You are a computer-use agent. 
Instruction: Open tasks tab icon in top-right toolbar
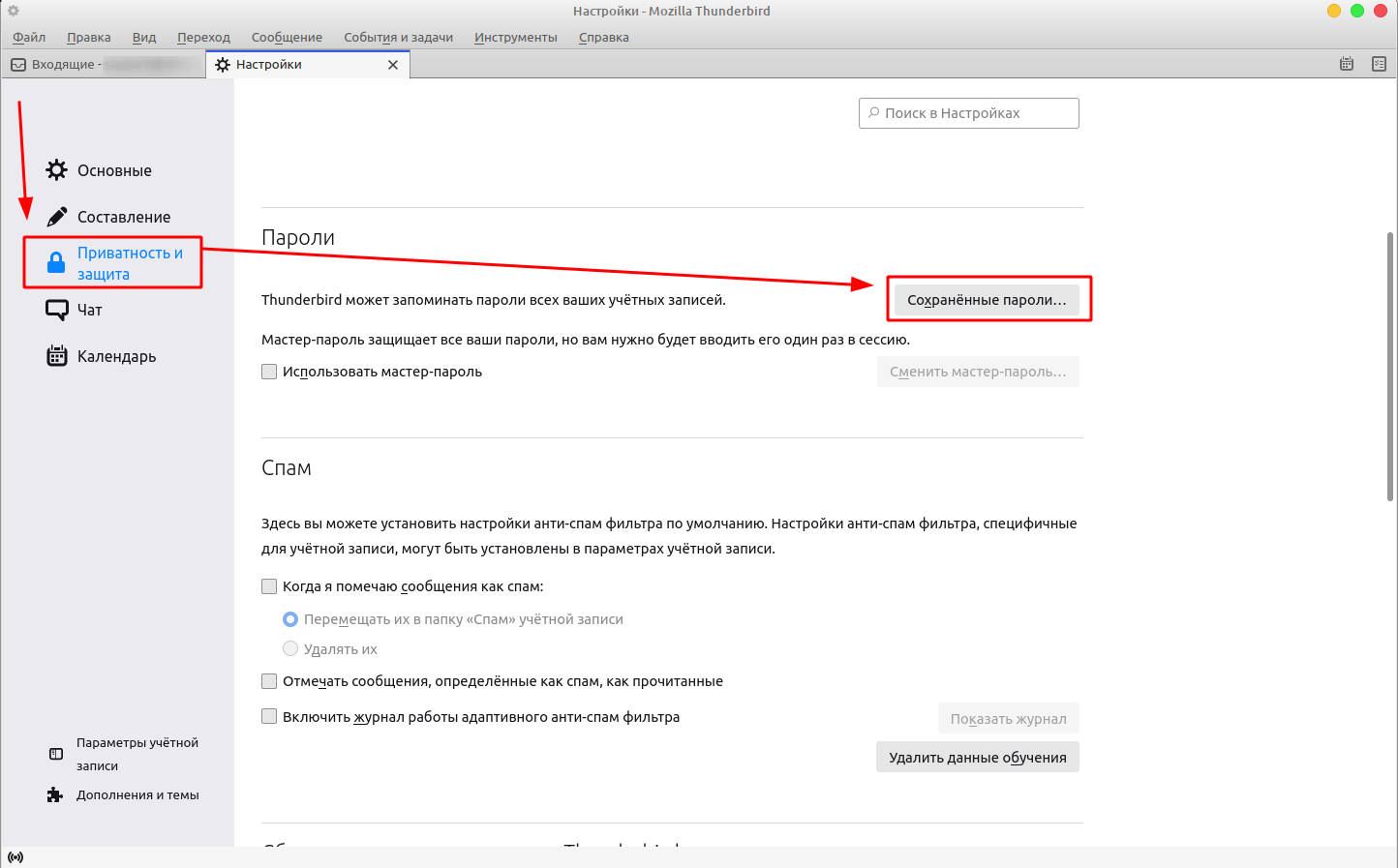tap(1379, 64)
